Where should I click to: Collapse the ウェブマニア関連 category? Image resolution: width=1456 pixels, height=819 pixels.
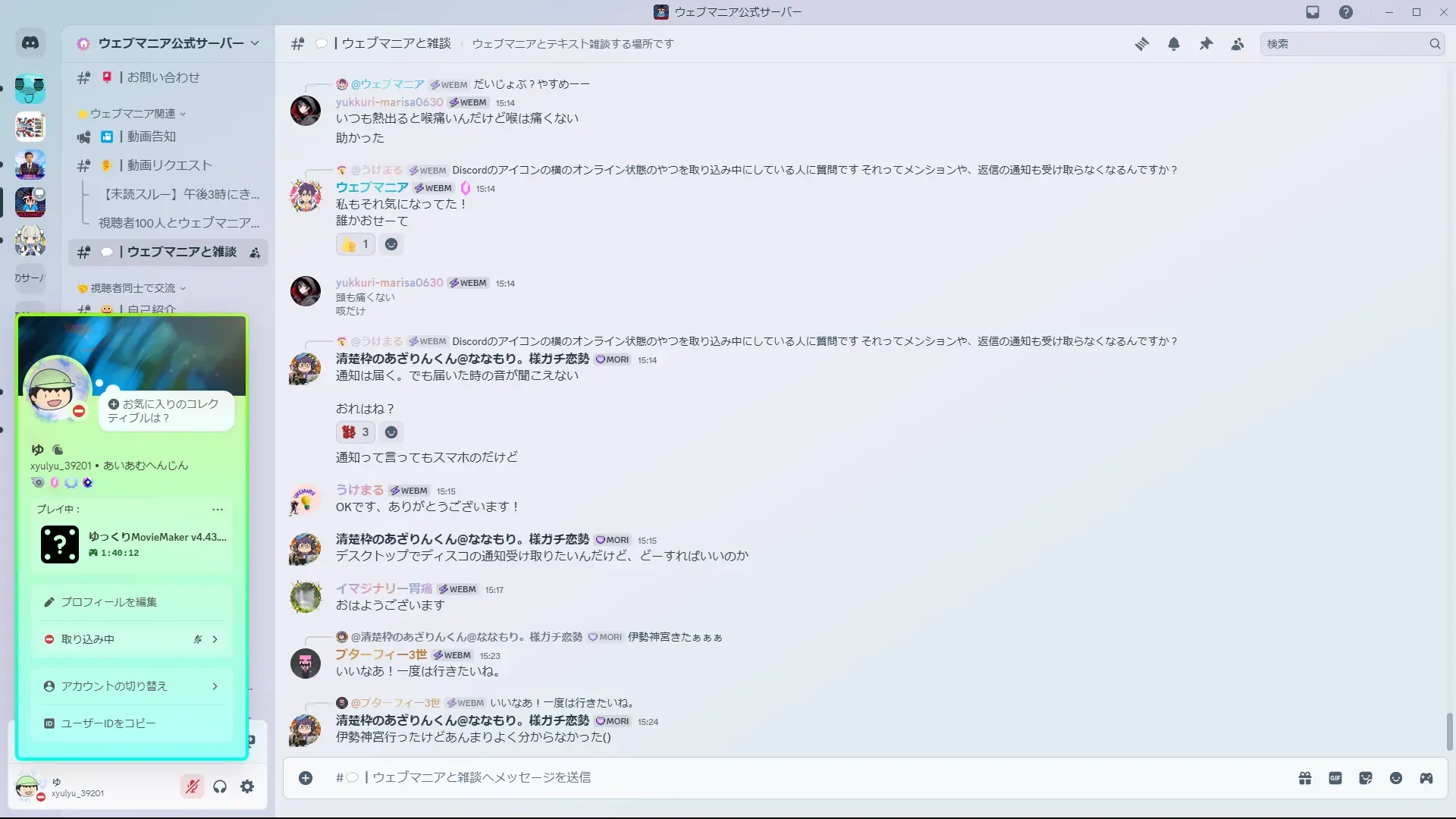point(133,114)
